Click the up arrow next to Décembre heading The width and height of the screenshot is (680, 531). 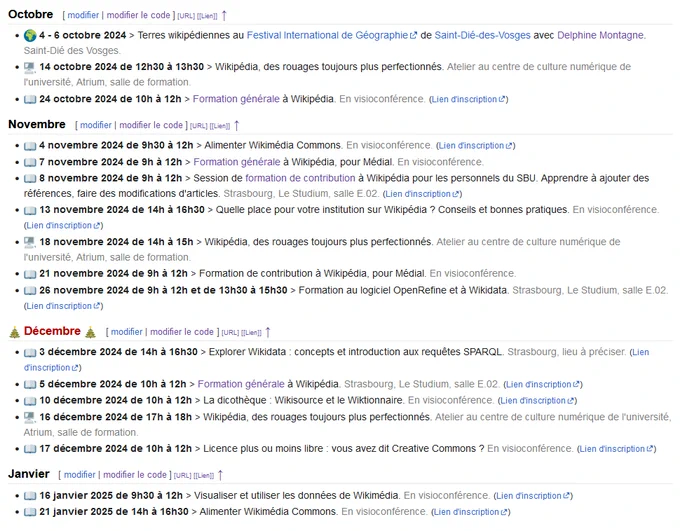pyautogui.click(x=268, y=332)
